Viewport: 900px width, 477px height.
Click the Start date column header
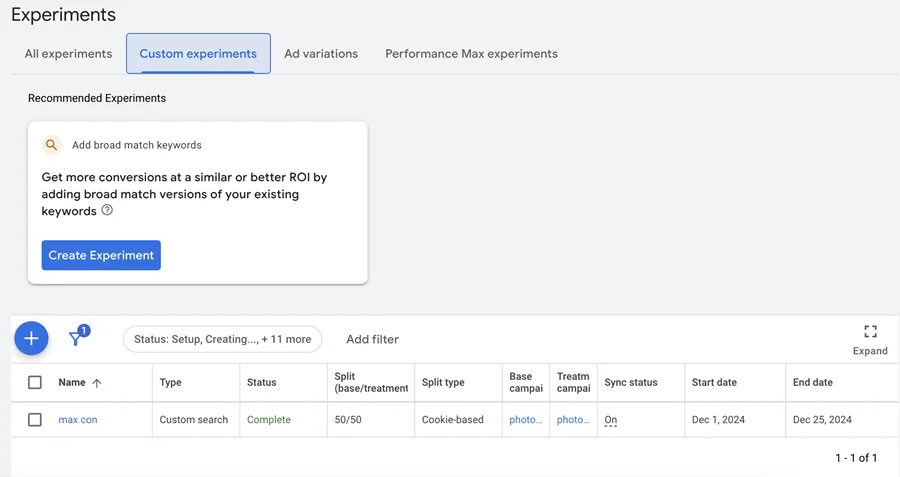pos(714,382)
